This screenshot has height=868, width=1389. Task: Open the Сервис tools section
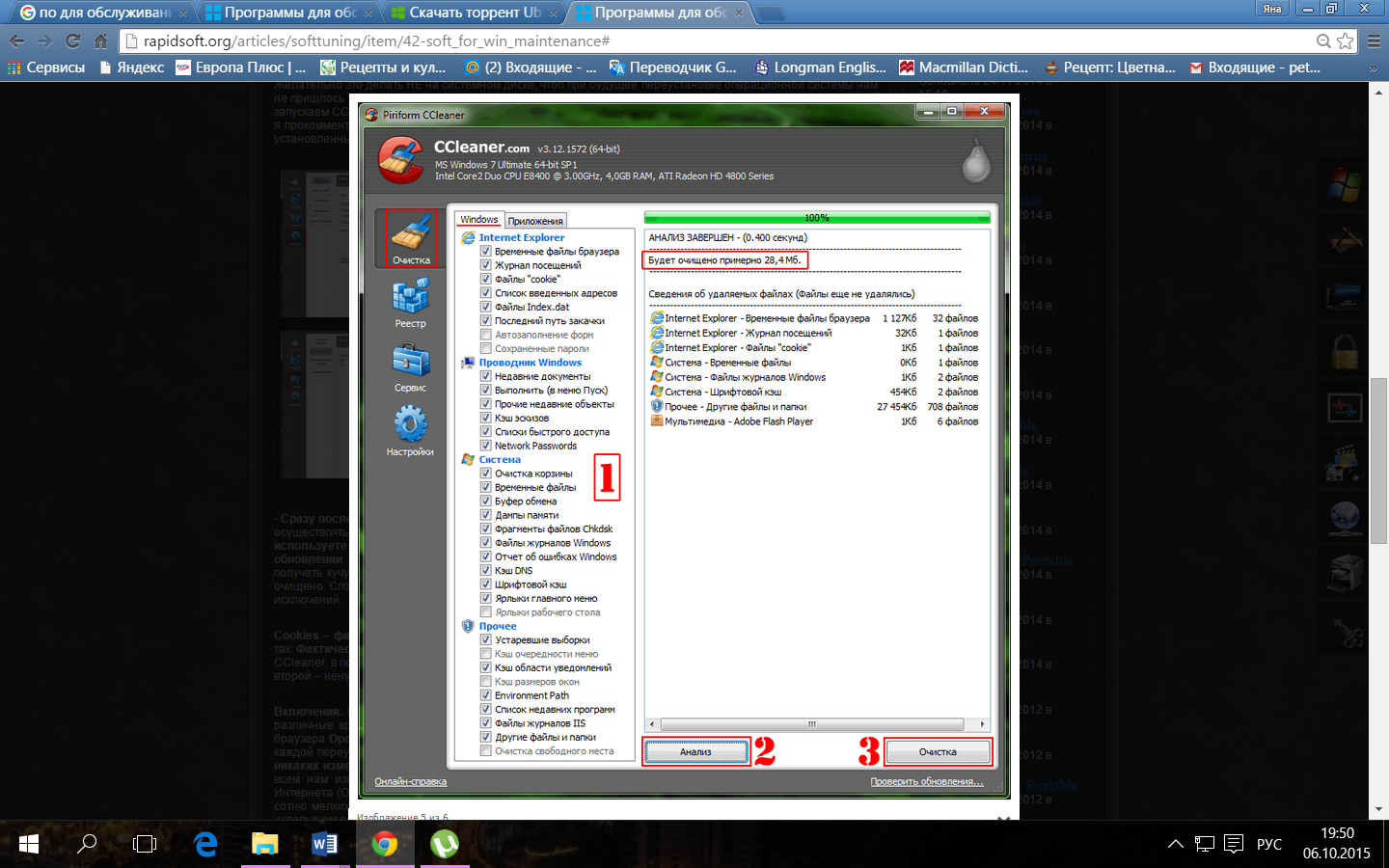410,367
